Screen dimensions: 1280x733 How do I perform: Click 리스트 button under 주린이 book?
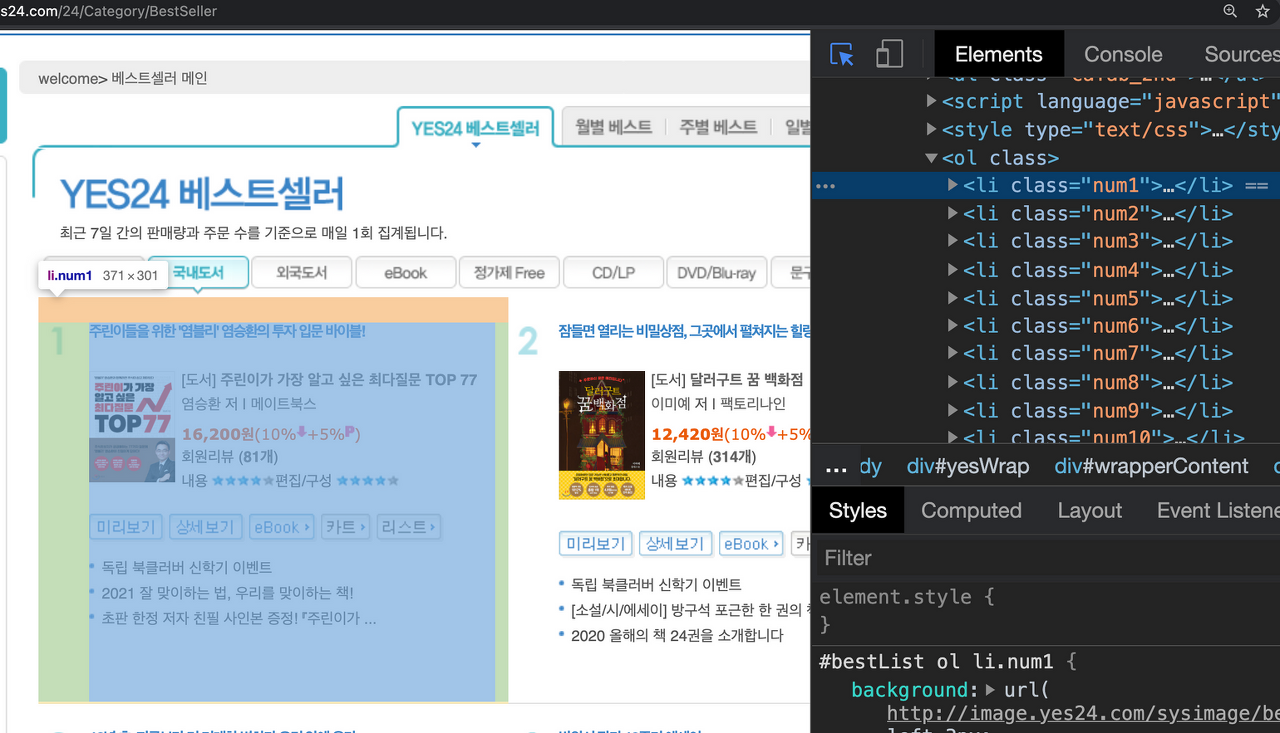tap(408, 527)
